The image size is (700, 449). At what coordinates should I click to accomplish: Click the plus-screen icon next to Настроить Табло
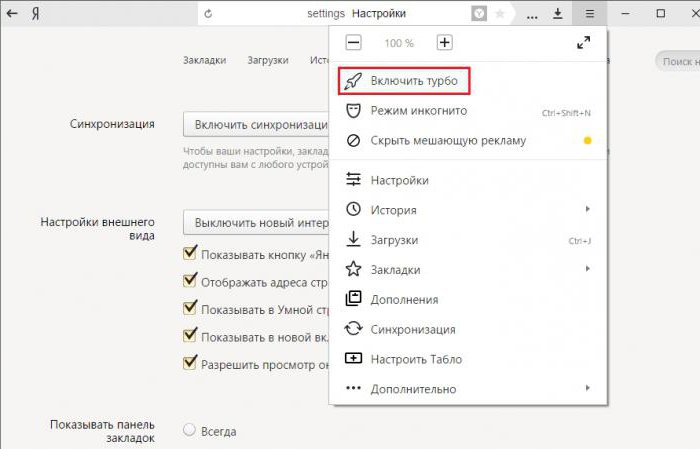(353, 358)
